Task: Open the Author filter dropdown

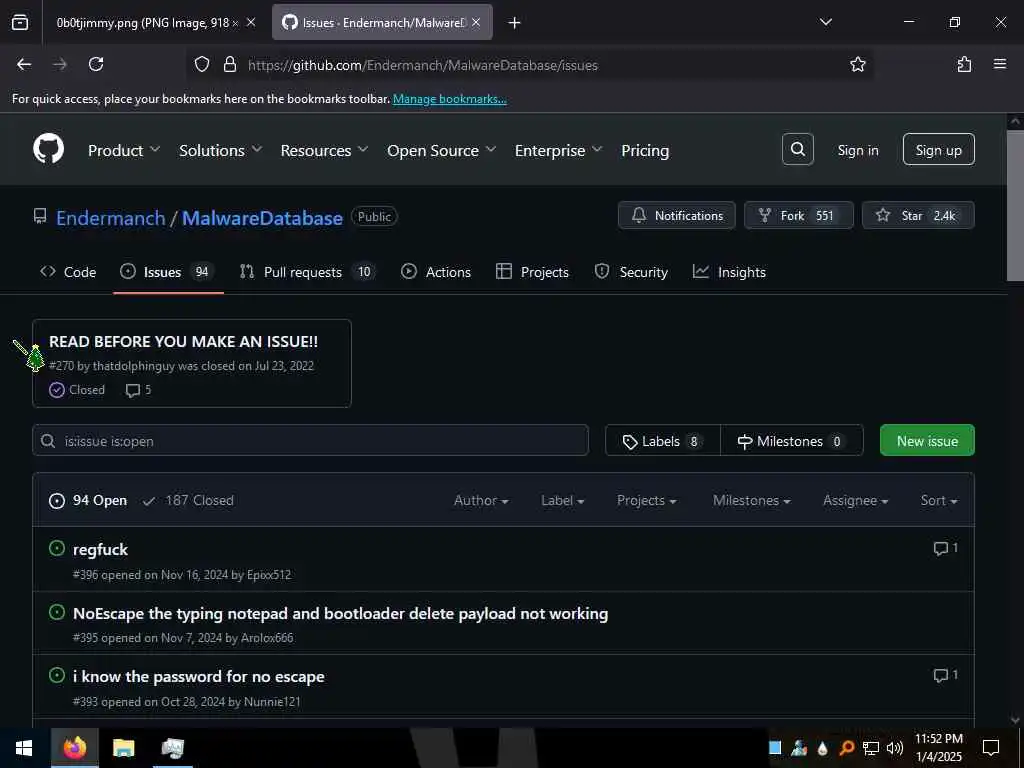Action: (481, 500)
